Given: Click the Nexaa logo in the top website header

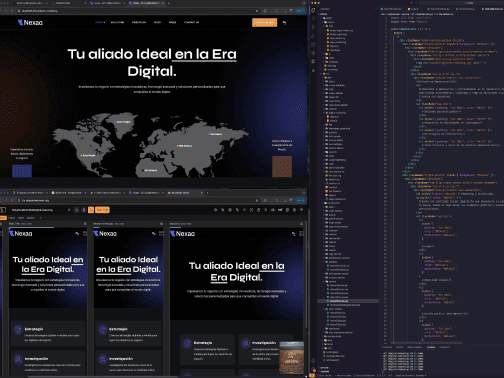Looking at the screenshot, I should (30, 23).
